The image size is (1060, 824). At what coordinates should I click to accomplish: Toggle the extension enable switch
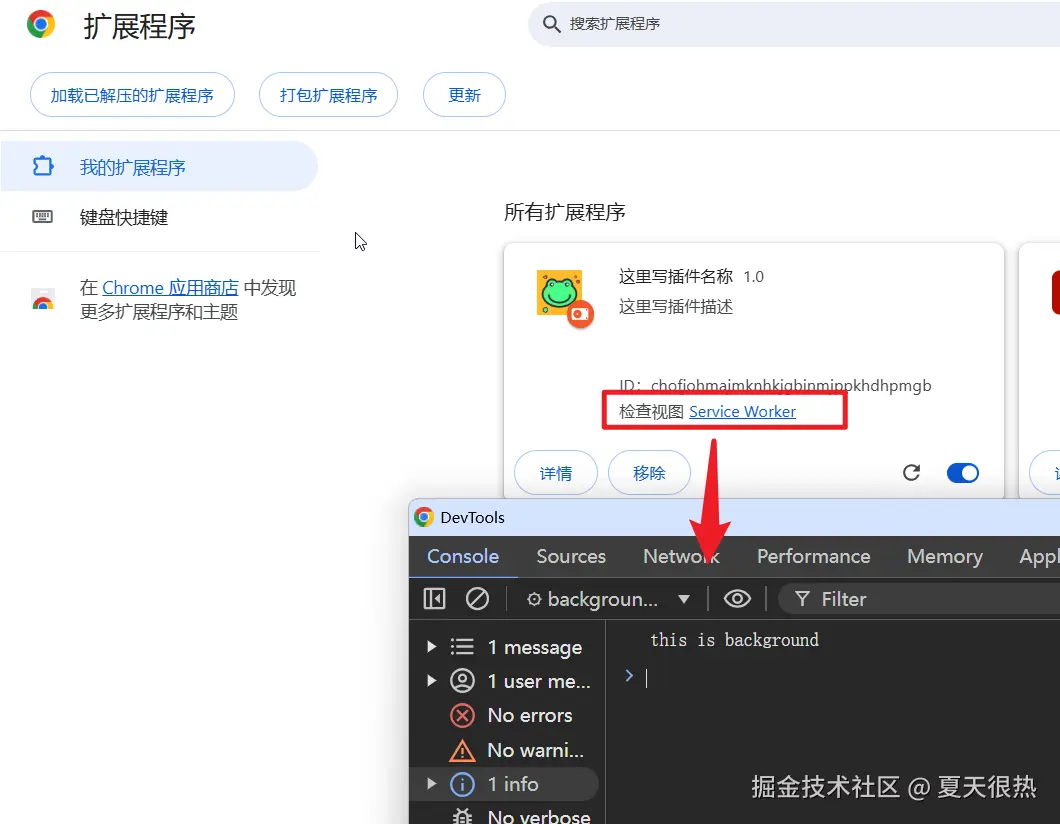tap(963, 472)
